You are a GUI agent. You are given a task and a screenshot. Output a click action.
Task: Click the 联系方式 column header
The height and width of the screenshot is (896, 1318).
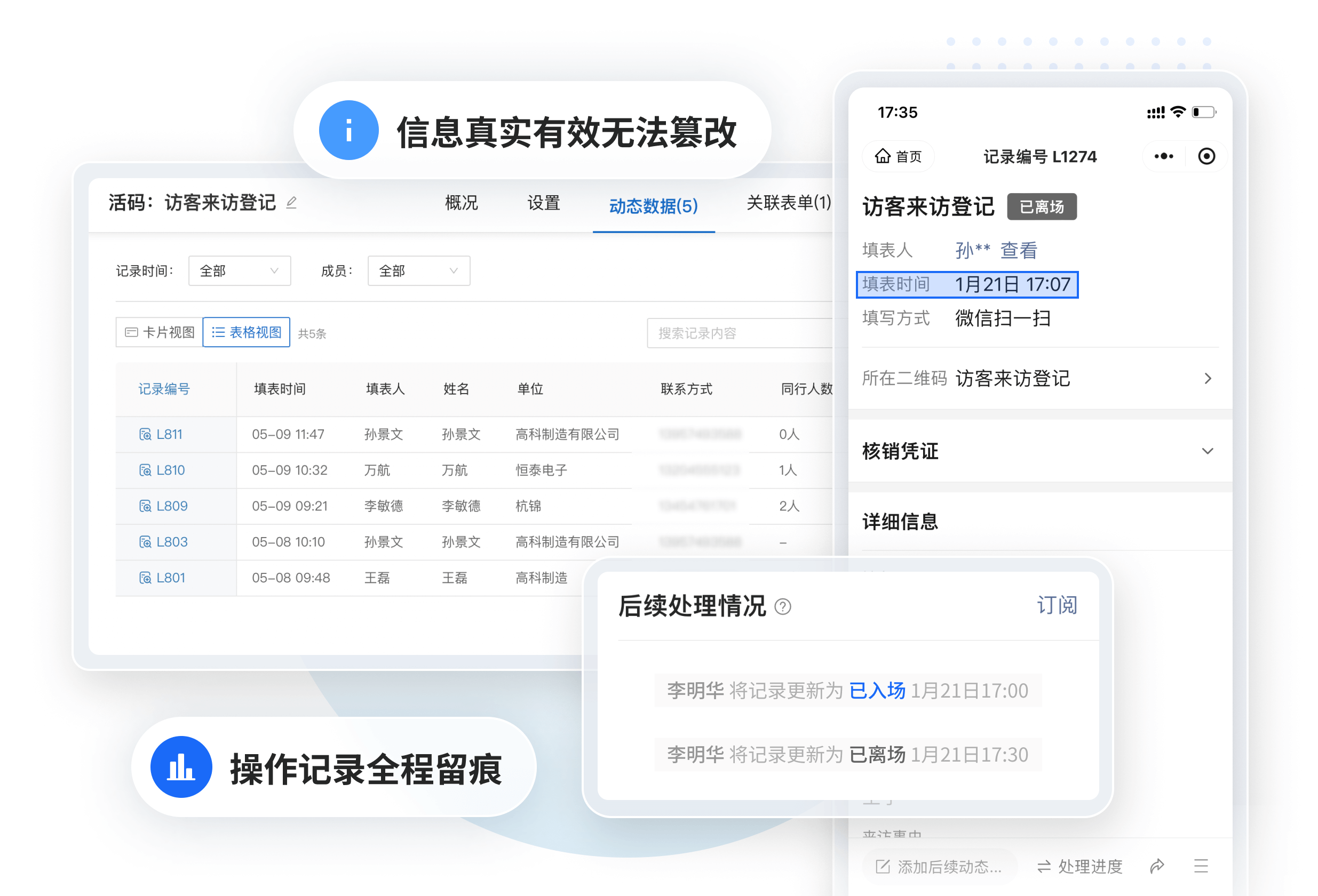point(686,389)
